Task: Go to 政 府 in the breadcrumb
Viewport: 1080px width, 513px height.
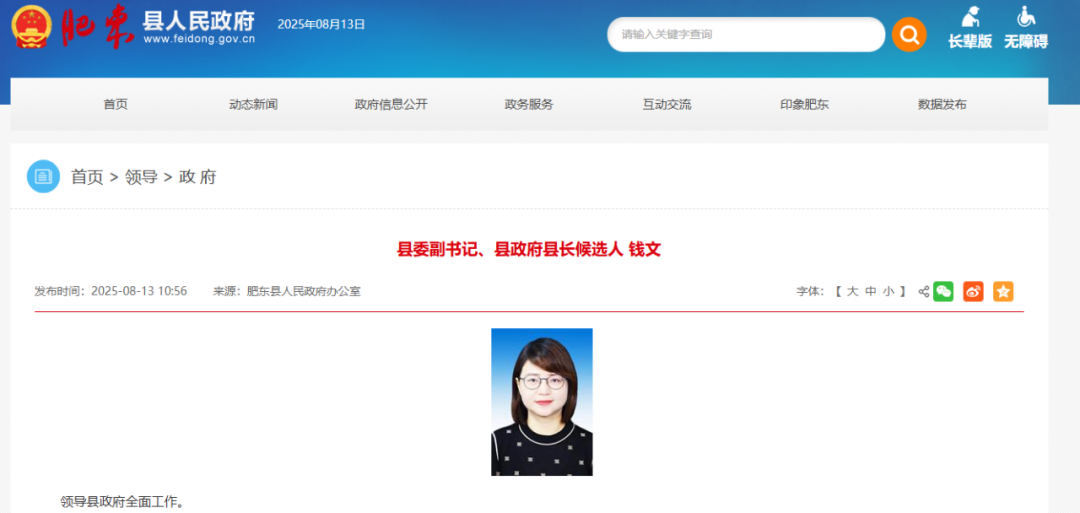Action: tap(198, 177)
